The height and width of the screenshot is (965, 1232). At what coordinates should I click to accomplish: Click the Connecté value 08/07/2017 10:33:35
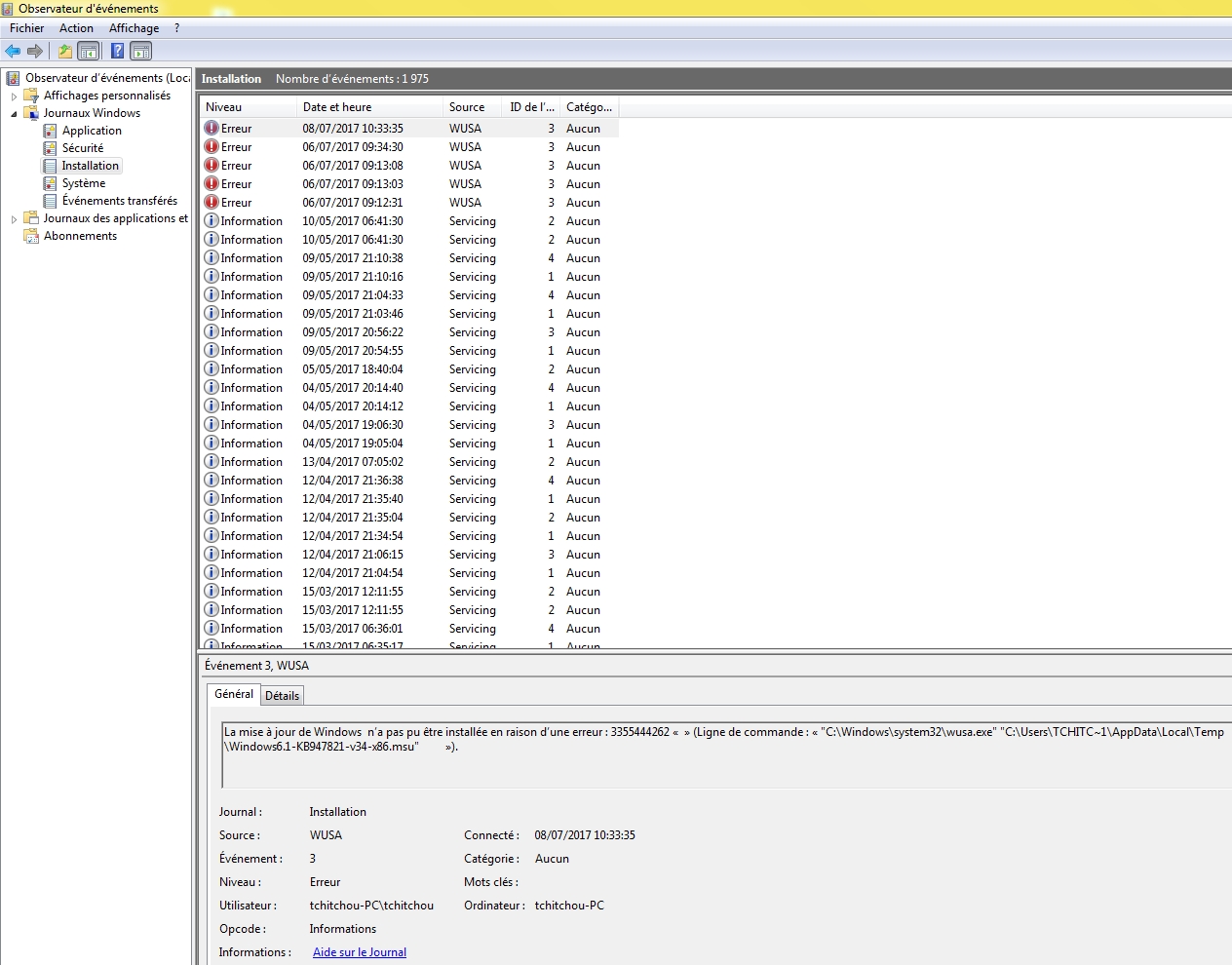coord(585,835)
